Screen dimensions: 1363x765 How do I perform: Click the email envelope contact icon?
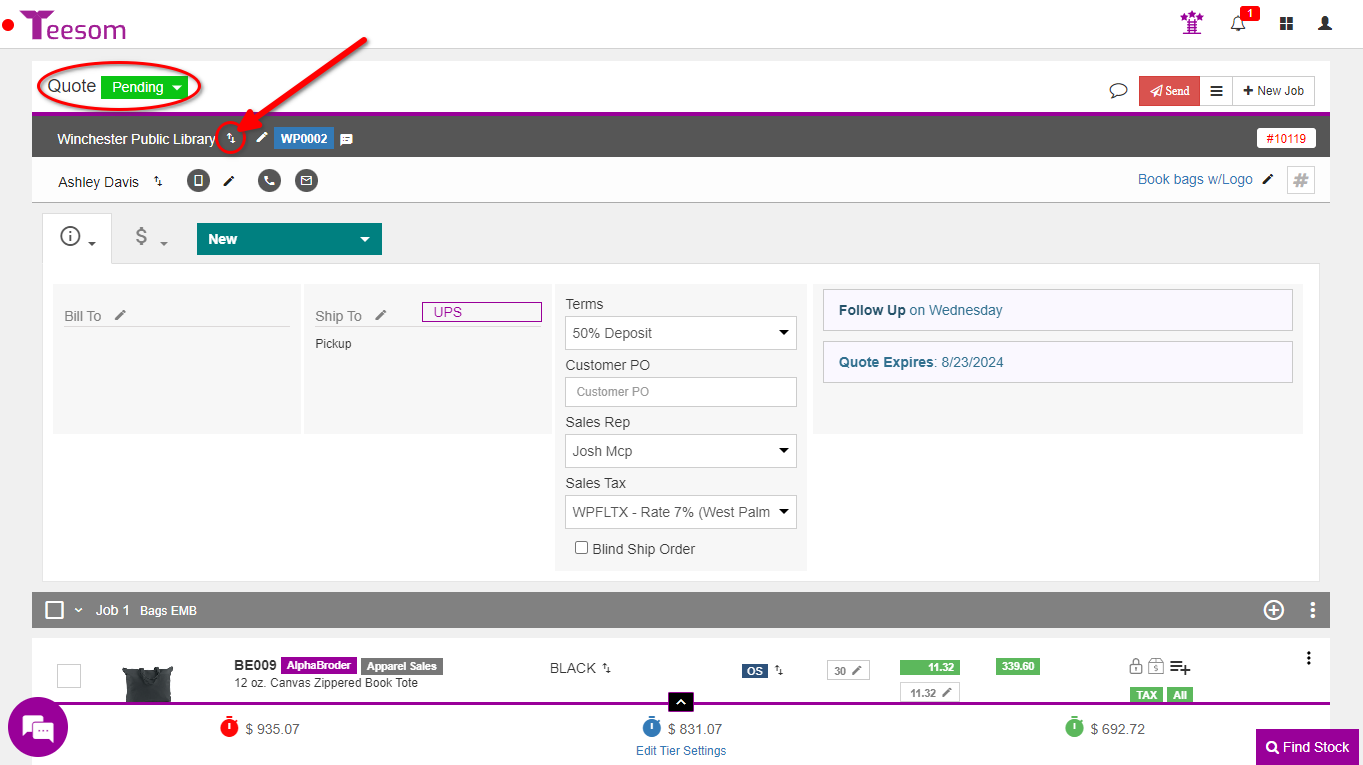click(x=306, y=181)
